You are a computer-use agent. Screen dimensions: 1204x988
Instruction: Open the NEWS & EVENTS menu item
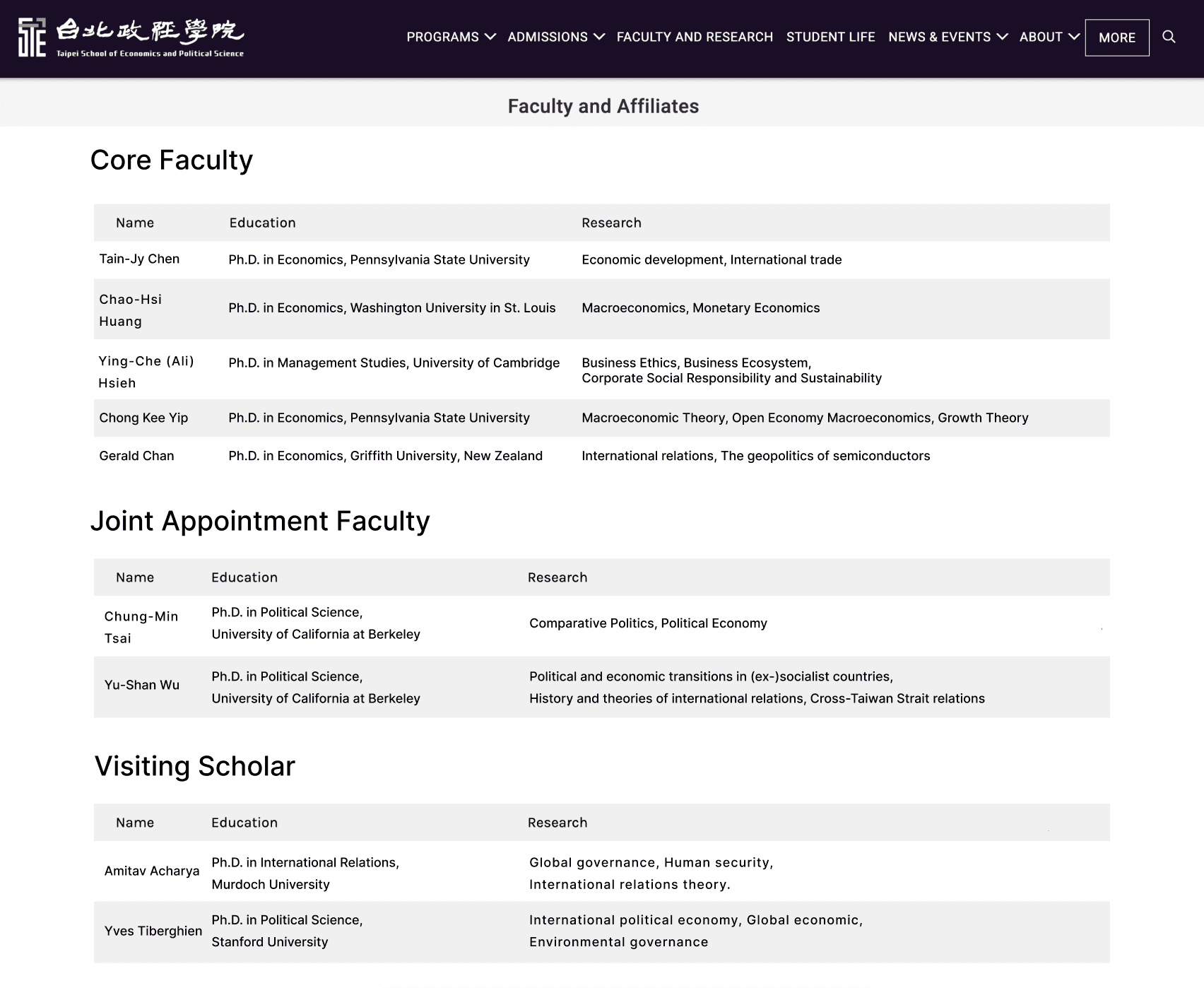[940, 37]
